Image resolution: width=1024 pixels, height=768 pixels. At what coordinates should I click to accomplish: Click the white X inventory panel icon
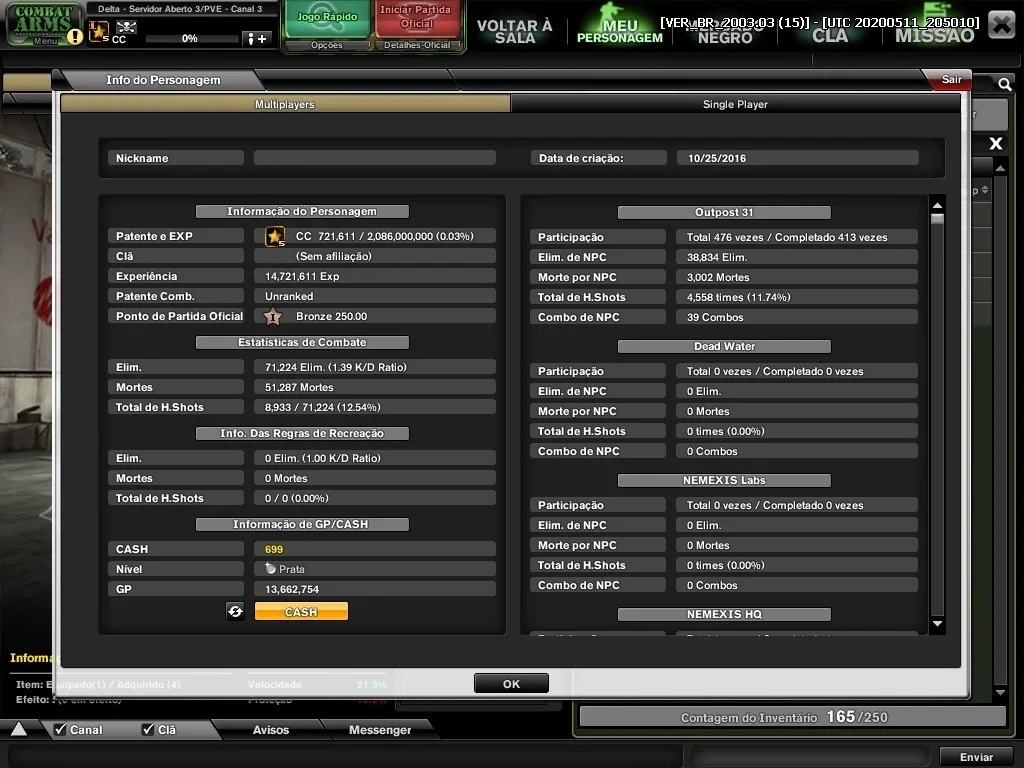tap(995, 144)
